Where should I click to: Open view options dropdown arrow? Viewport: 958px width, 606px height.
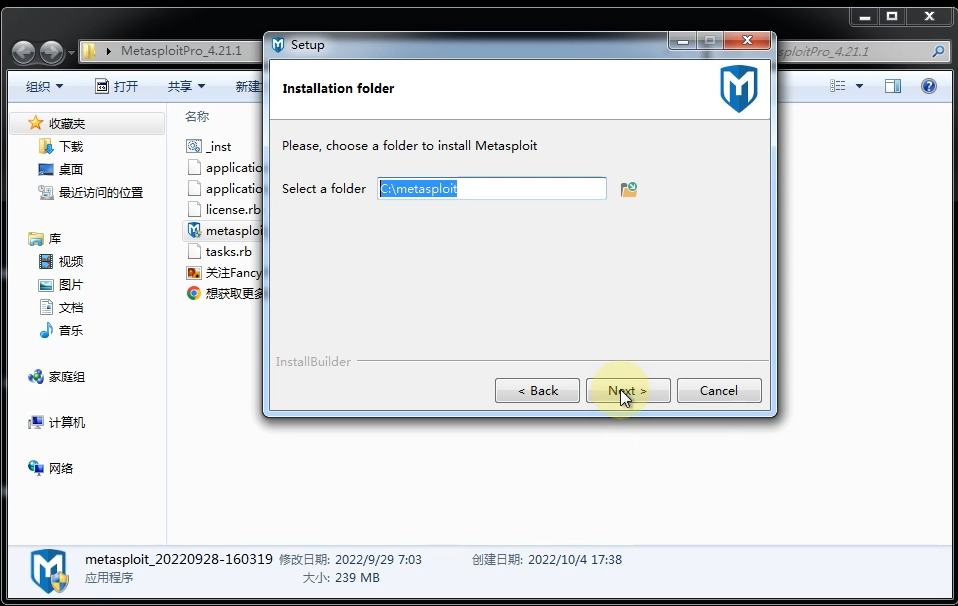click(x=859, y=86)
